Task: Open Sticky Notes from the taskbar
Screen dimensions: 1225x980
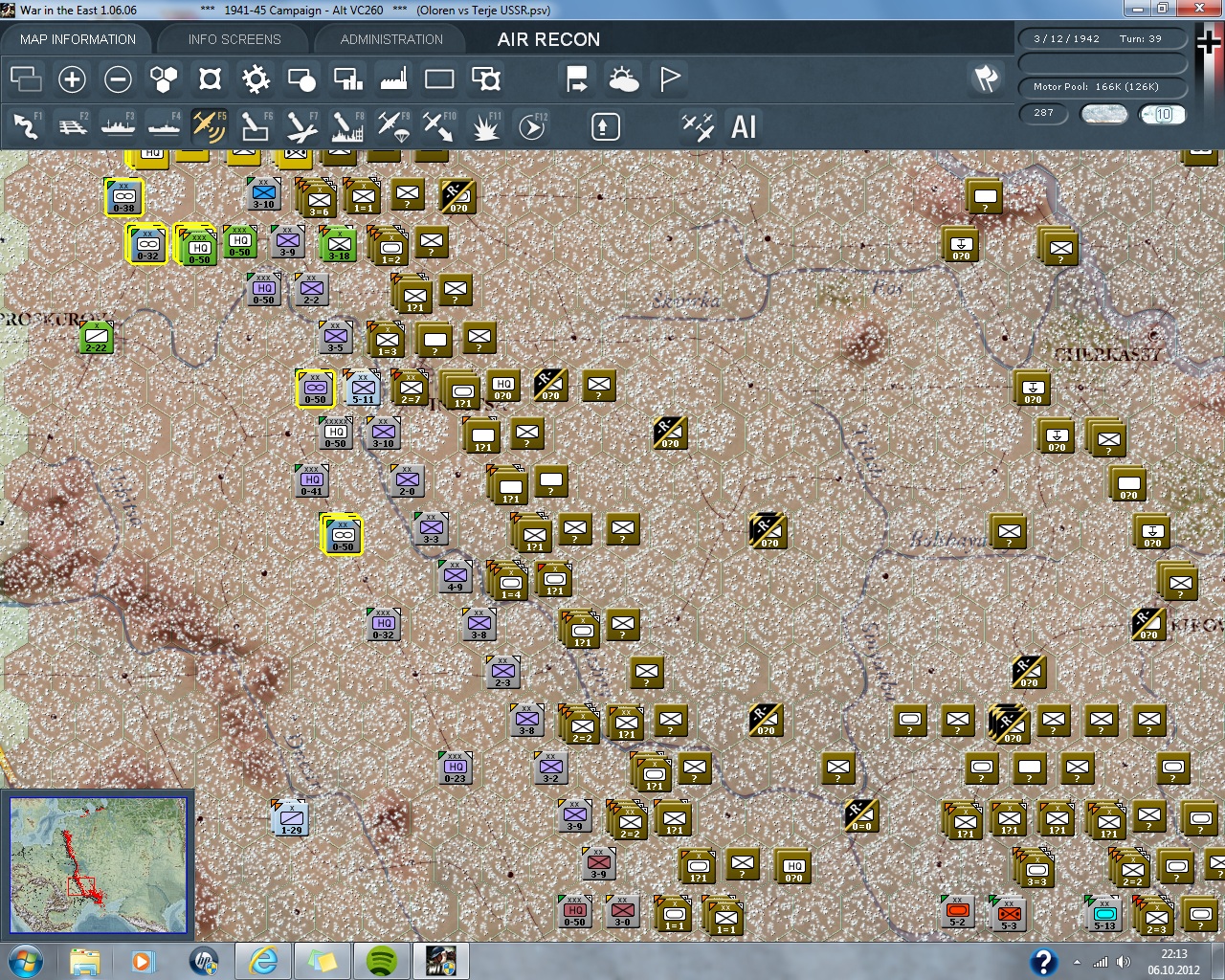Action: pos(323,961)
